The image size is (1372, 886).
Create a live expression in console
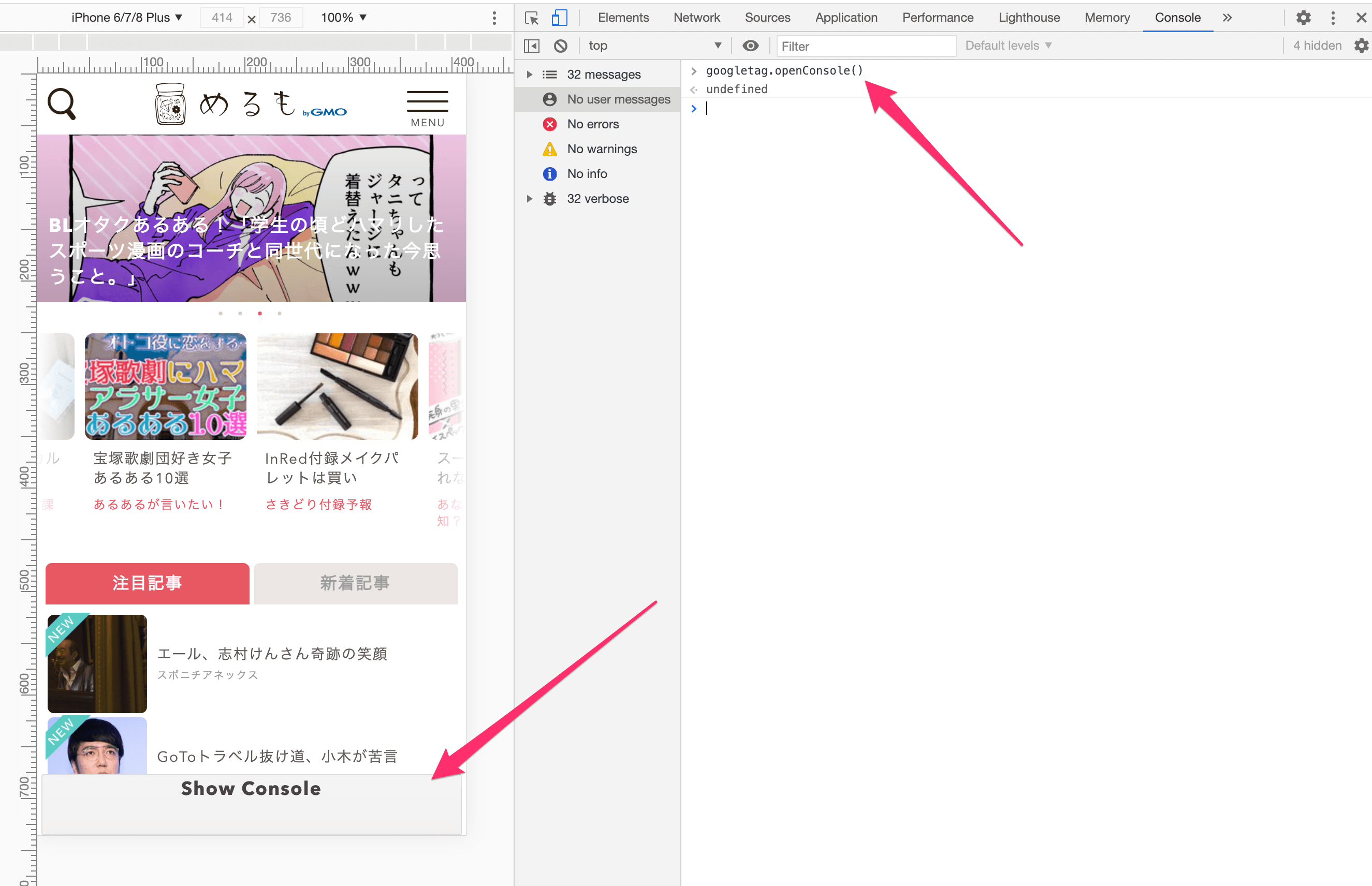(750, 46)
